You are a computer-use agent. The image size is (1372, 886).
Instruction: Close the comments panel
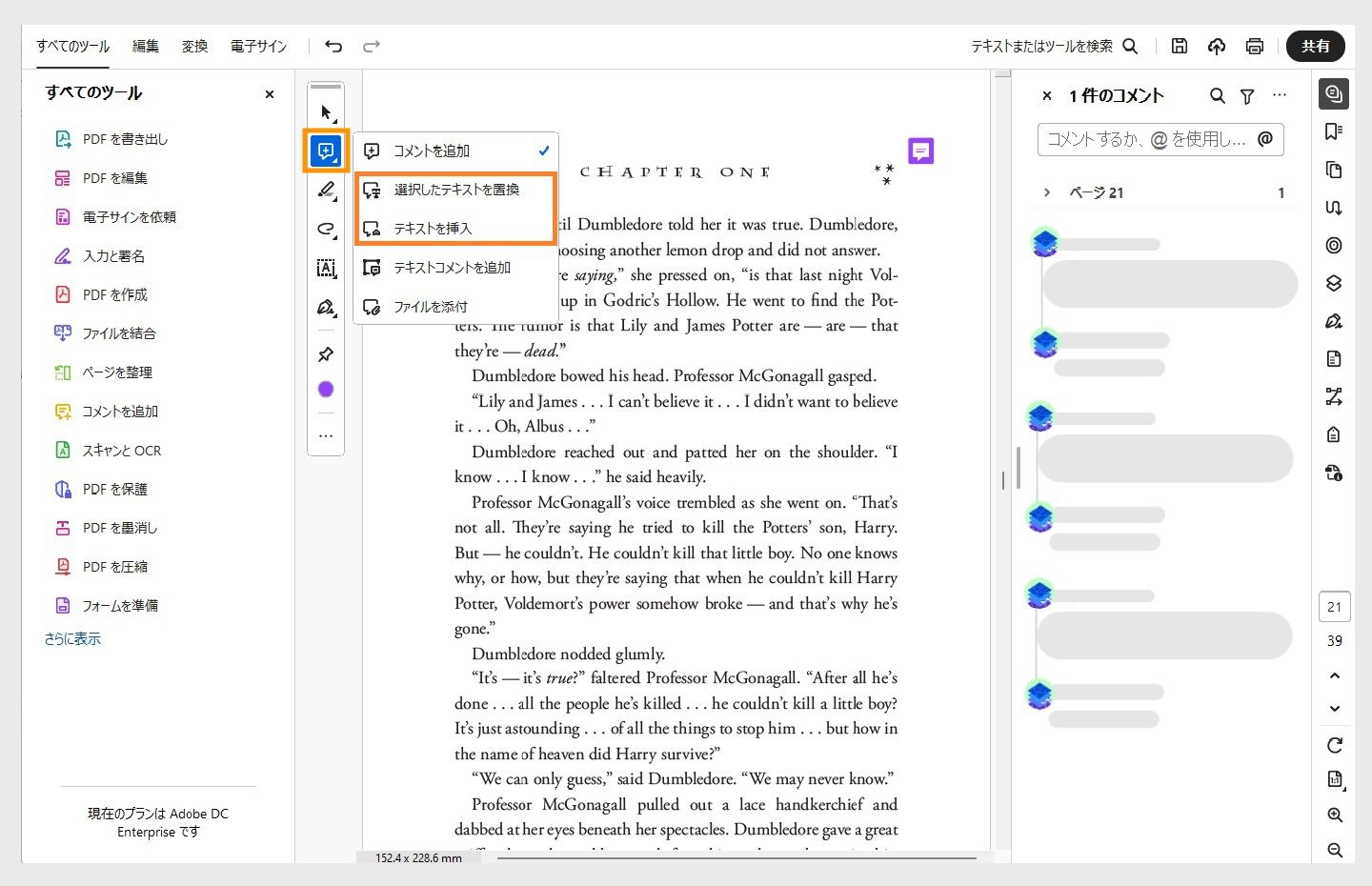point(1047,95)
